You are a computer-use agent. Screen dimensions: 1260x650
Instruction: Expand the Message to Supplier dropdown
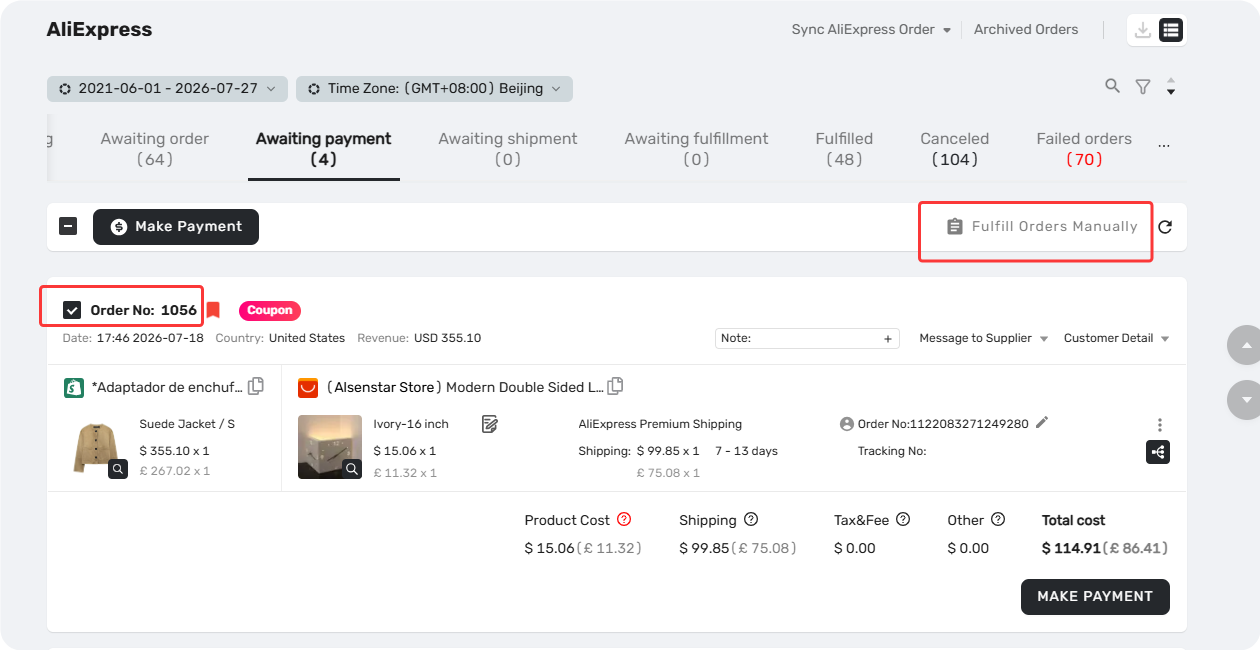tap(984, 338)
